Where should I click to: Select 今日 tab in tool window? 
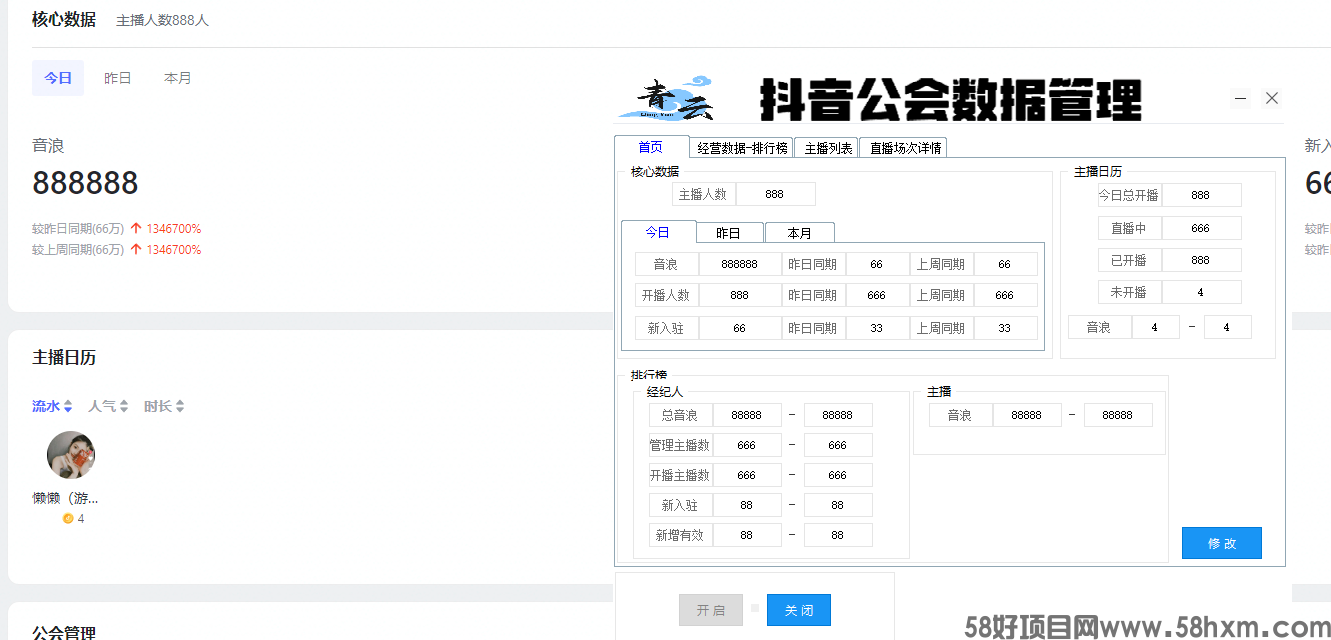coord(658,232)
